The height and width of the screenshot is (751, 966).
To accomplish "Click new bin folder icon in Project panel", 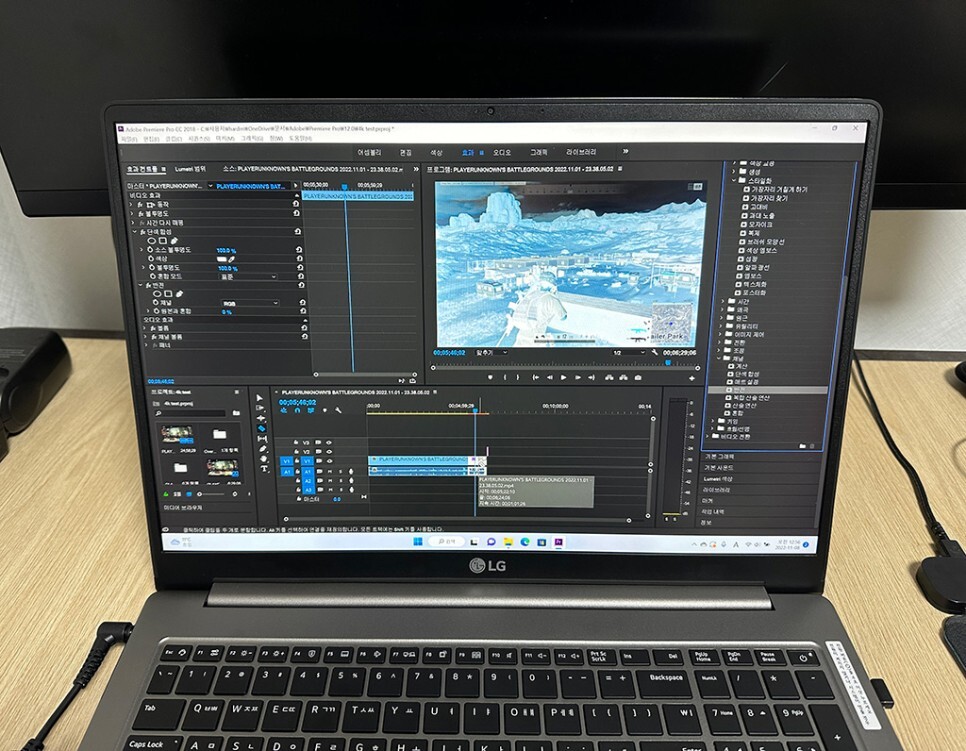I will 236,413.
